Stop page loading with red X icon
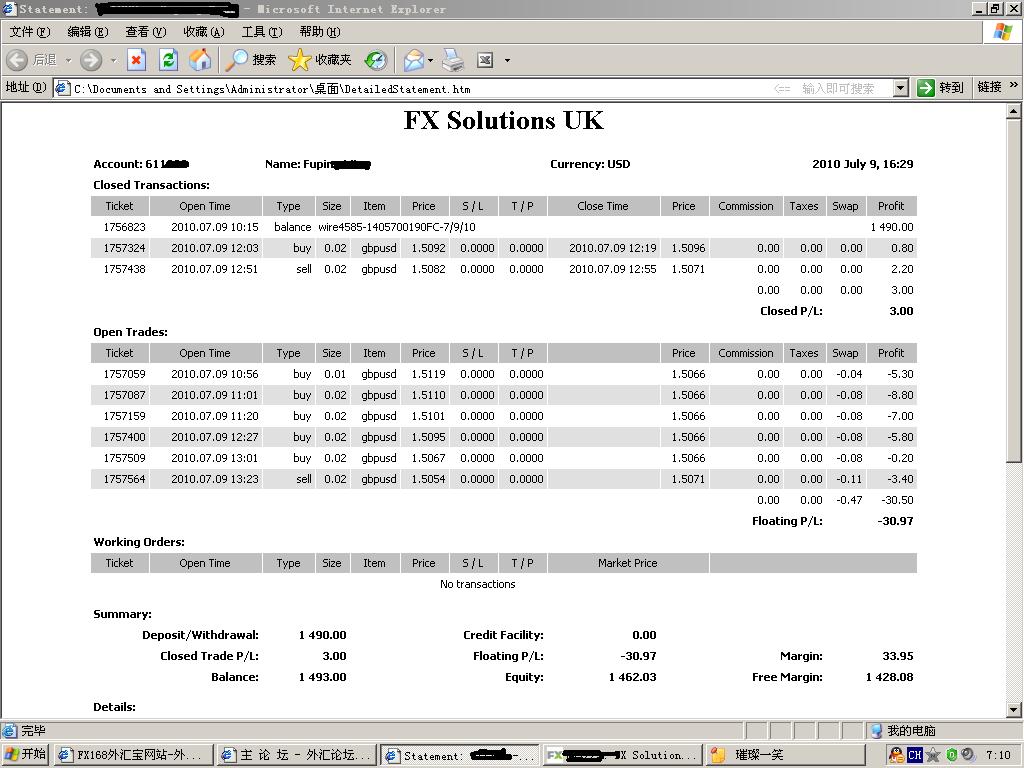The height and width of the screenshot is (768, 1024). (136, 60)
